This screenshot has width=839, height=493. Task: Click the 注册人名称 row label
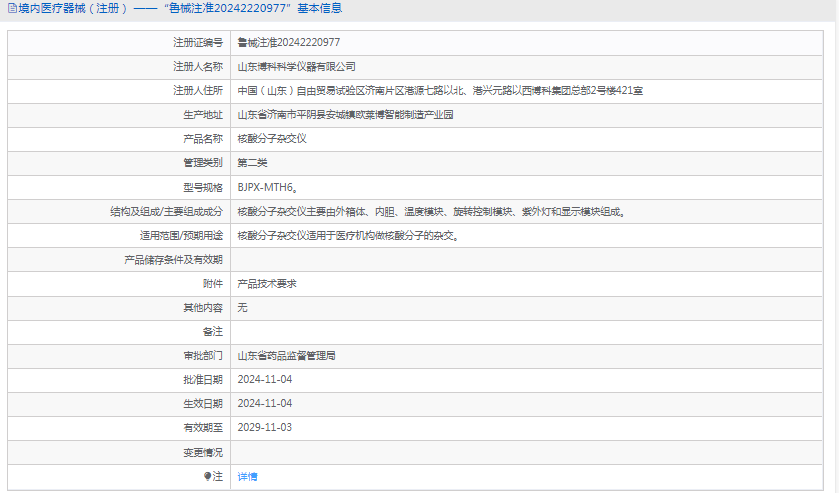(197, 66)
